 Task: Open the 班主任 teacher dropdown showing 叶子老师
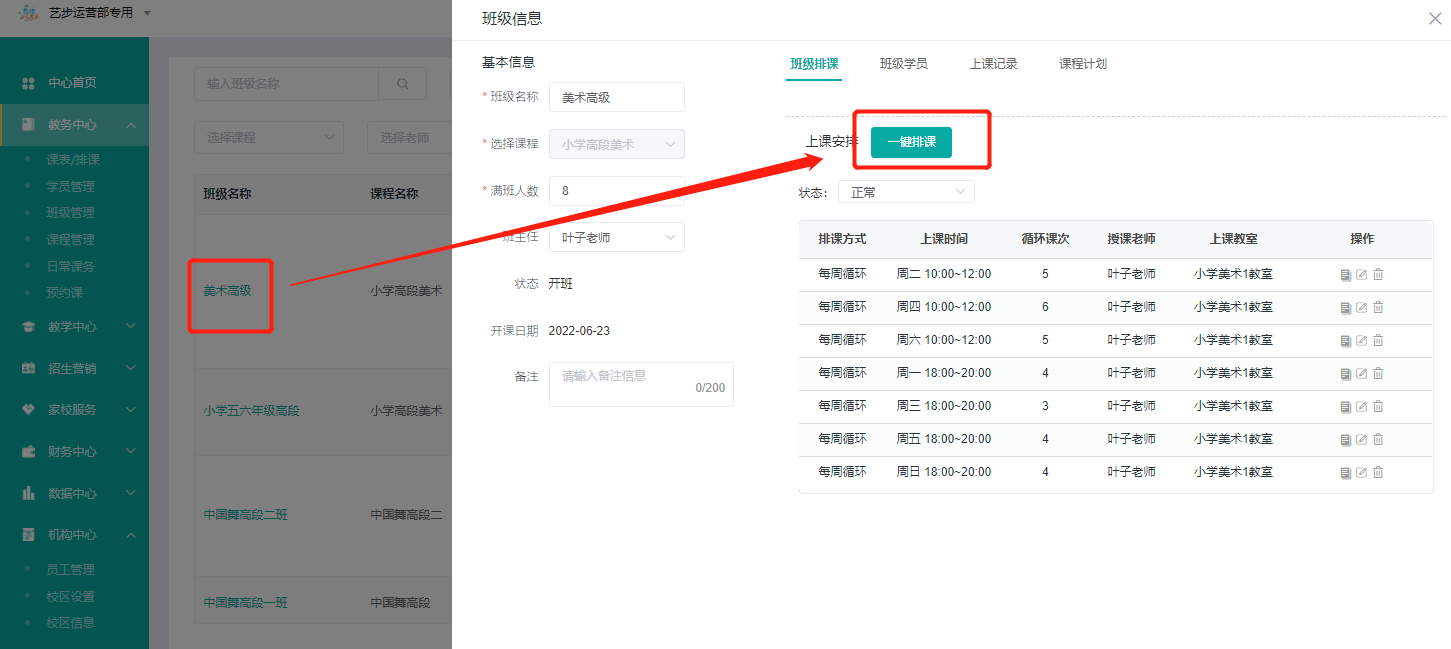(x=616, y=237)
